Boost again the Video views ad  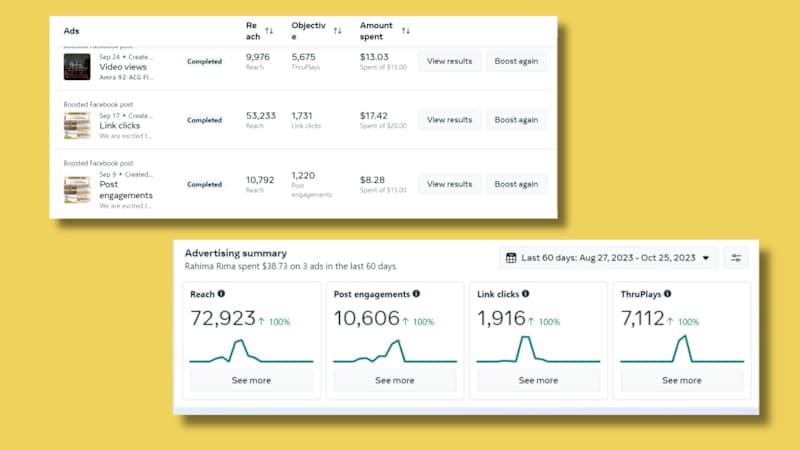[x=516, y=61]
